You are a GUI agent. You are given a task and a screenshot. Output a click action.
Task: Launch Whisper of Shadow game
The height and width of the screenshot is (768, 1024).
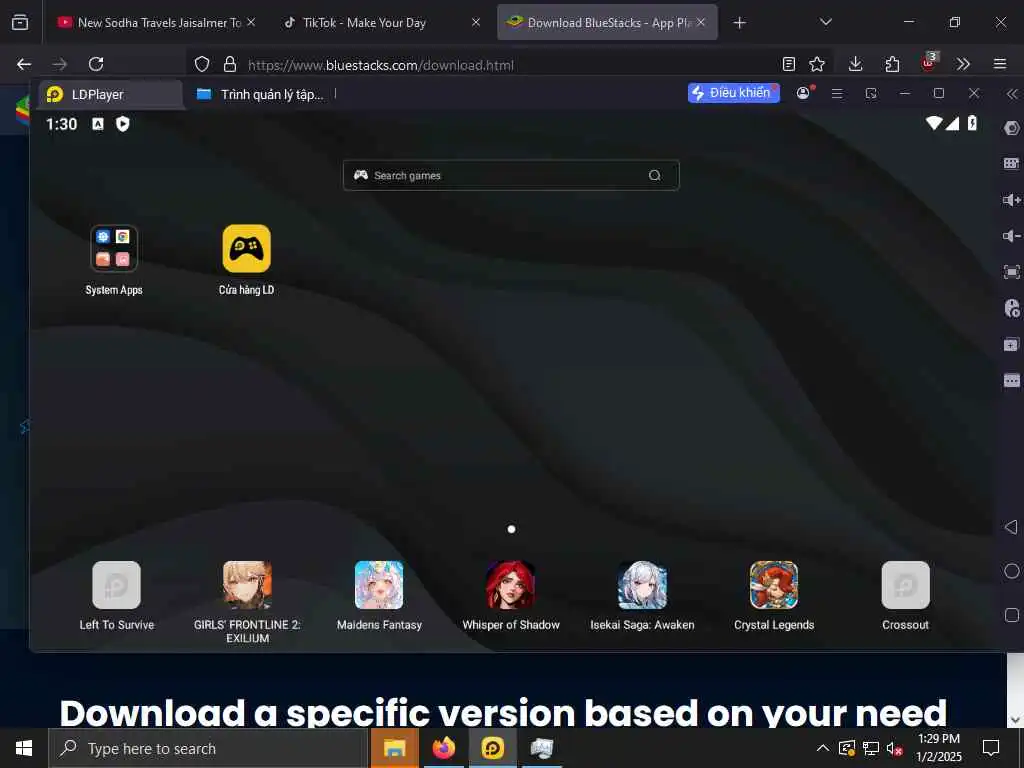point(511,585)
